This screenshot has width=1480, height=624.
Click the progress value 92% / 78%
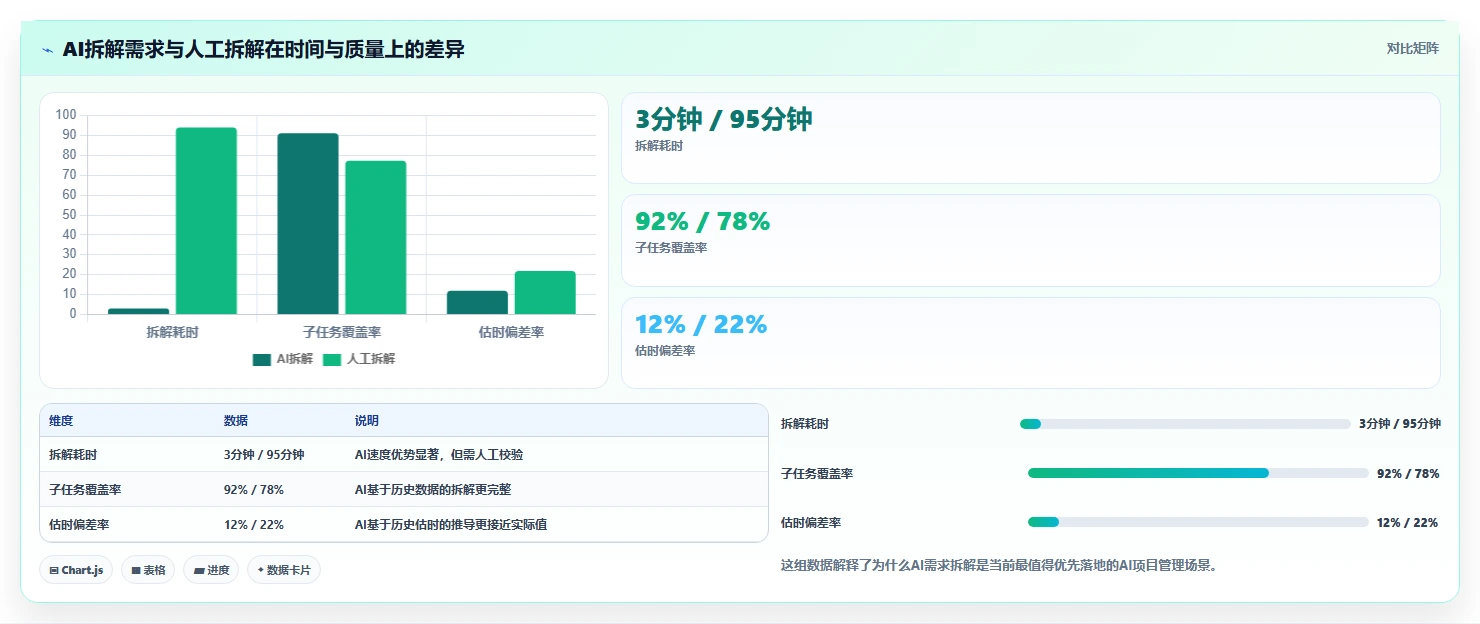[1408, 473]
